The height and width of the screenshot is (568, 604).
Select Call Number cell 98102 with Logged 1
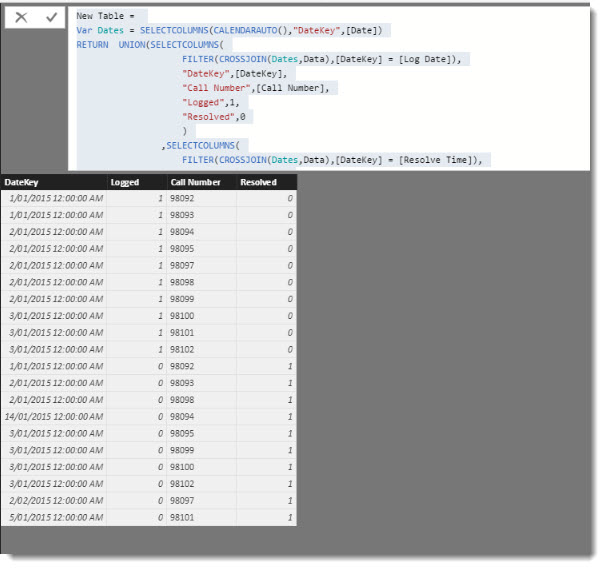click(x=201, y=349)
